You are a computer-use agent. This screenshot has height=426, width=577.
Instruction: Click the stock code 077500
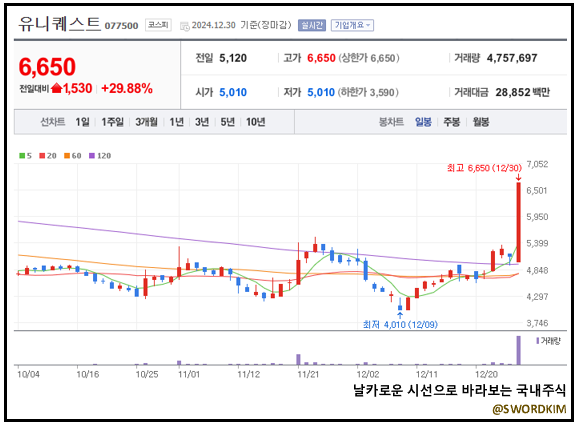(121, 26)
